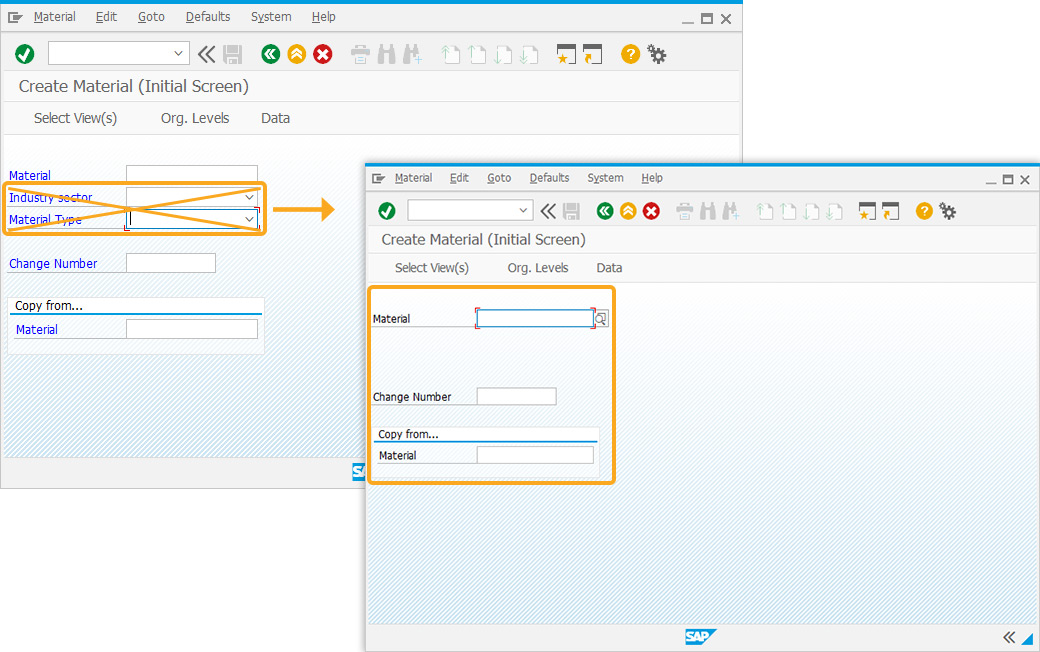Open Goto menu in the back window
The width and height of the screenshot is (1040, 652).
tap(151, 17)
